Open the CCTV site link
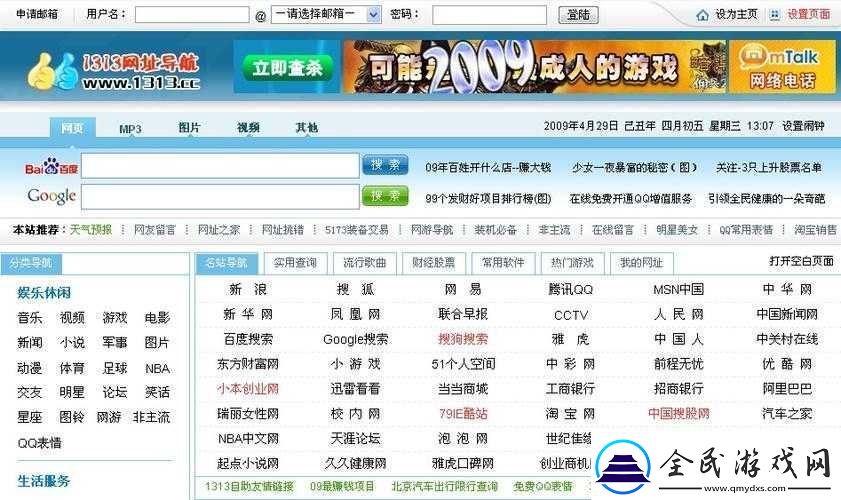 pyautogui.click(x=571, y=315)
